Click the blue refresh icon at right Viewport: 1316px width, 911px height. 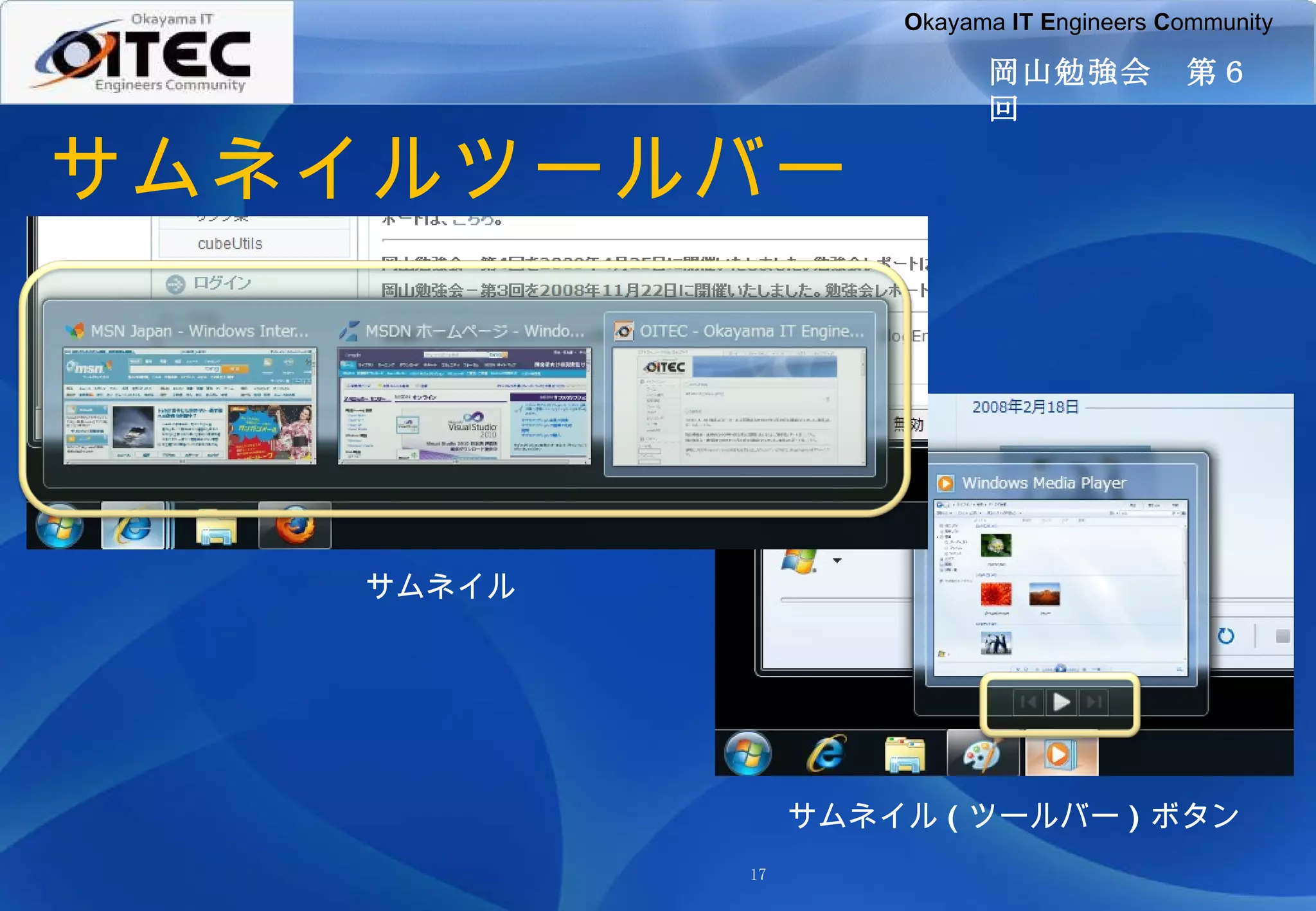[1226, 636]
